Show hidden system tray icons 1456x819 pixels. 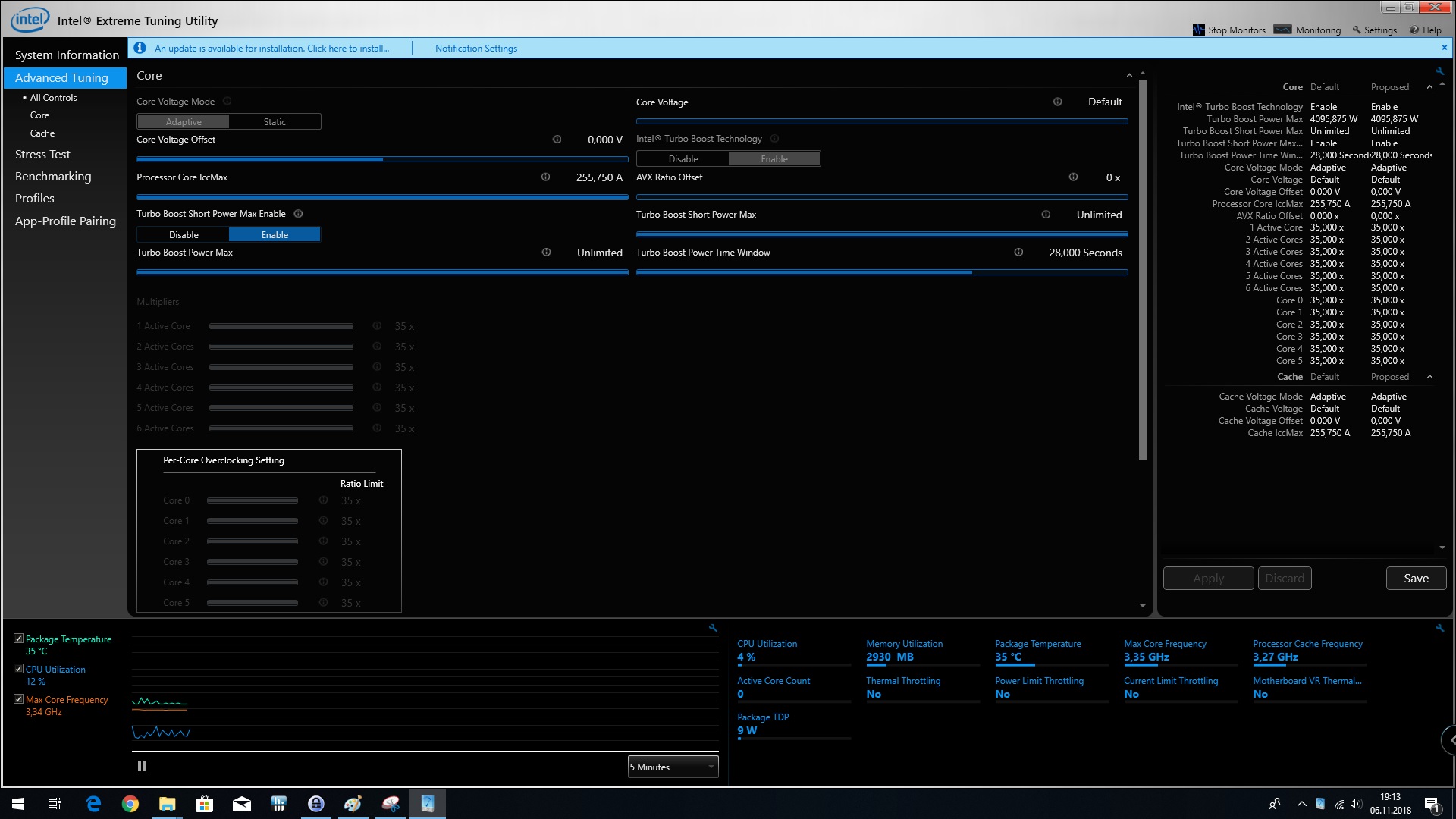tap(1301, 804)
